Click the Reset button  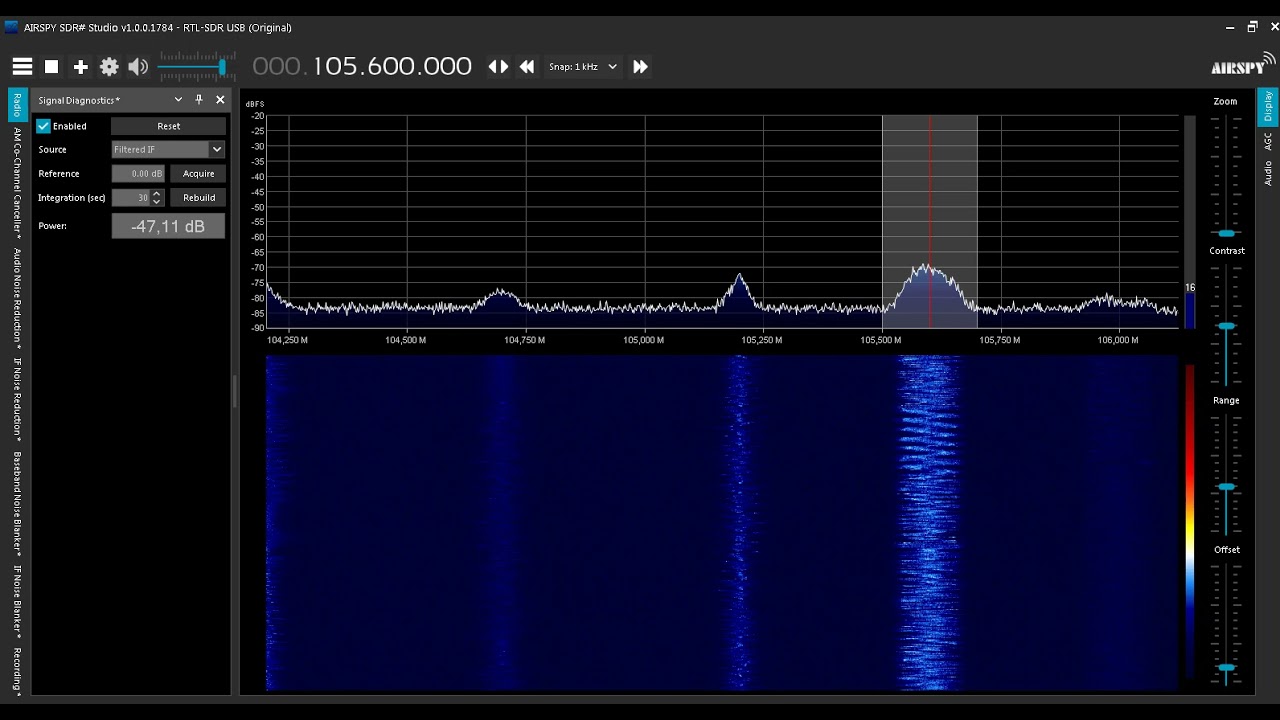(168, 126)
